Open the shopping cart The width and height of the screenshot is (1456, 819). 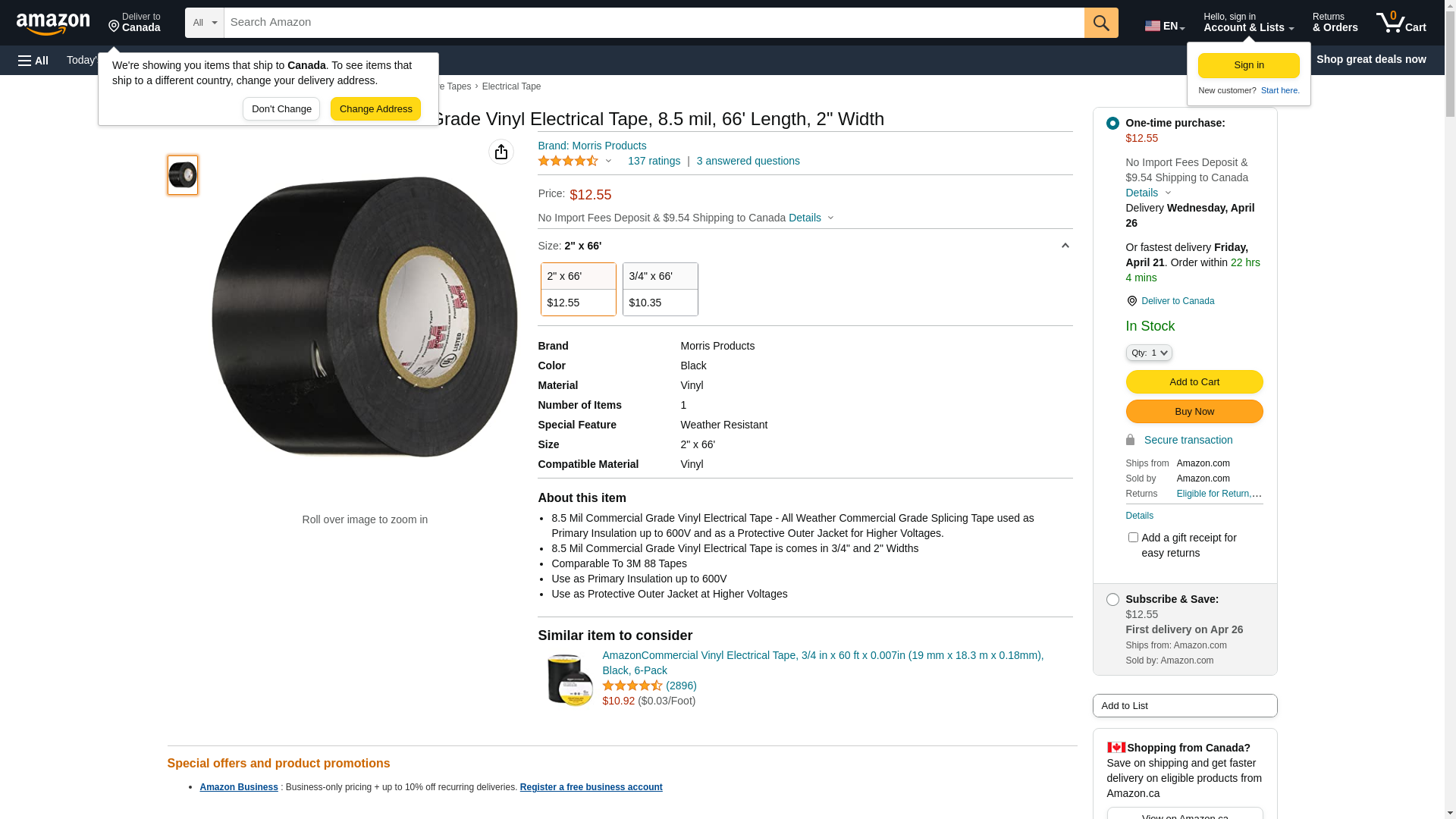[1401, 23]
